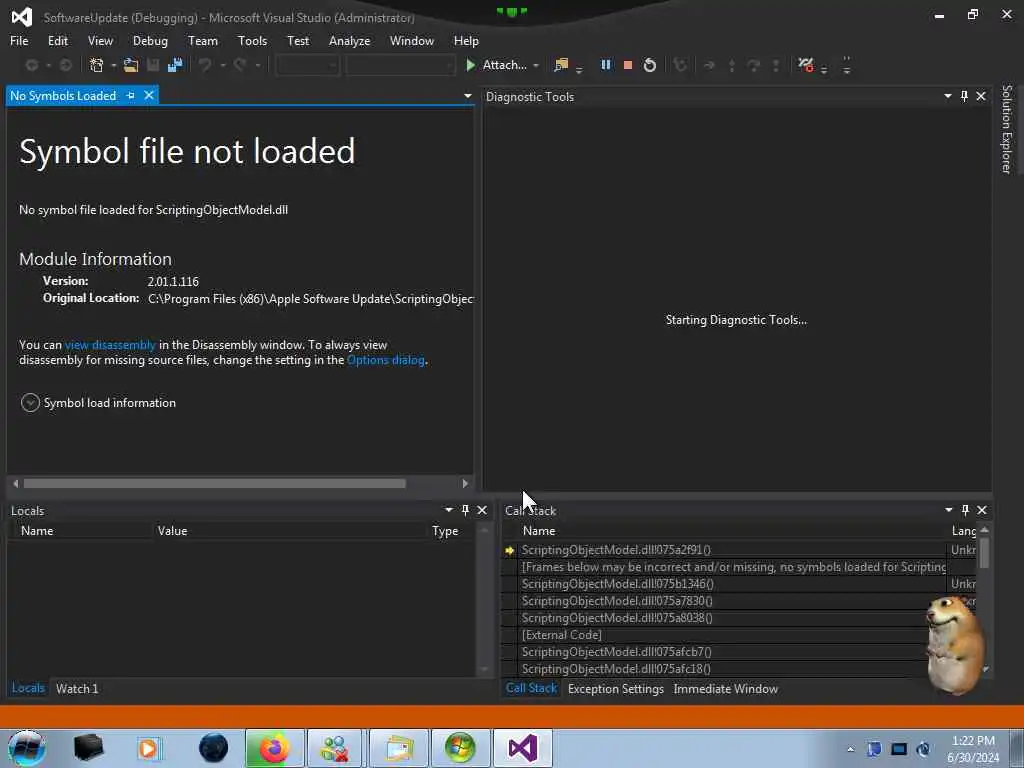This screenshot has height=768, width=1024.
Task: Click the Open File toolbar icon
Action: click(131, 65)
